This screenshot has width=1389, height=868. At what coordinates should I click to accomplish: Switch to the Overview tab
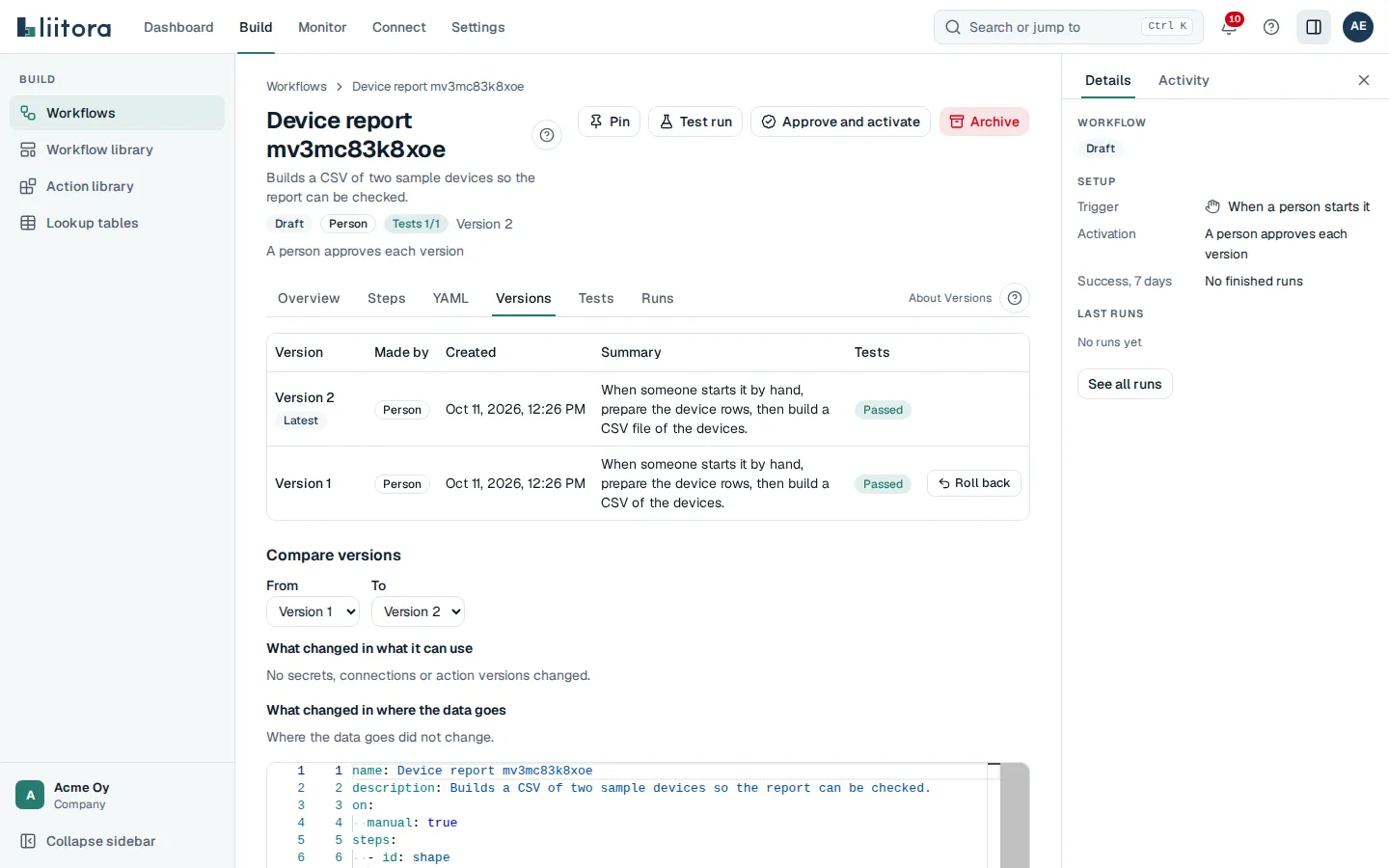click(309, 298)
